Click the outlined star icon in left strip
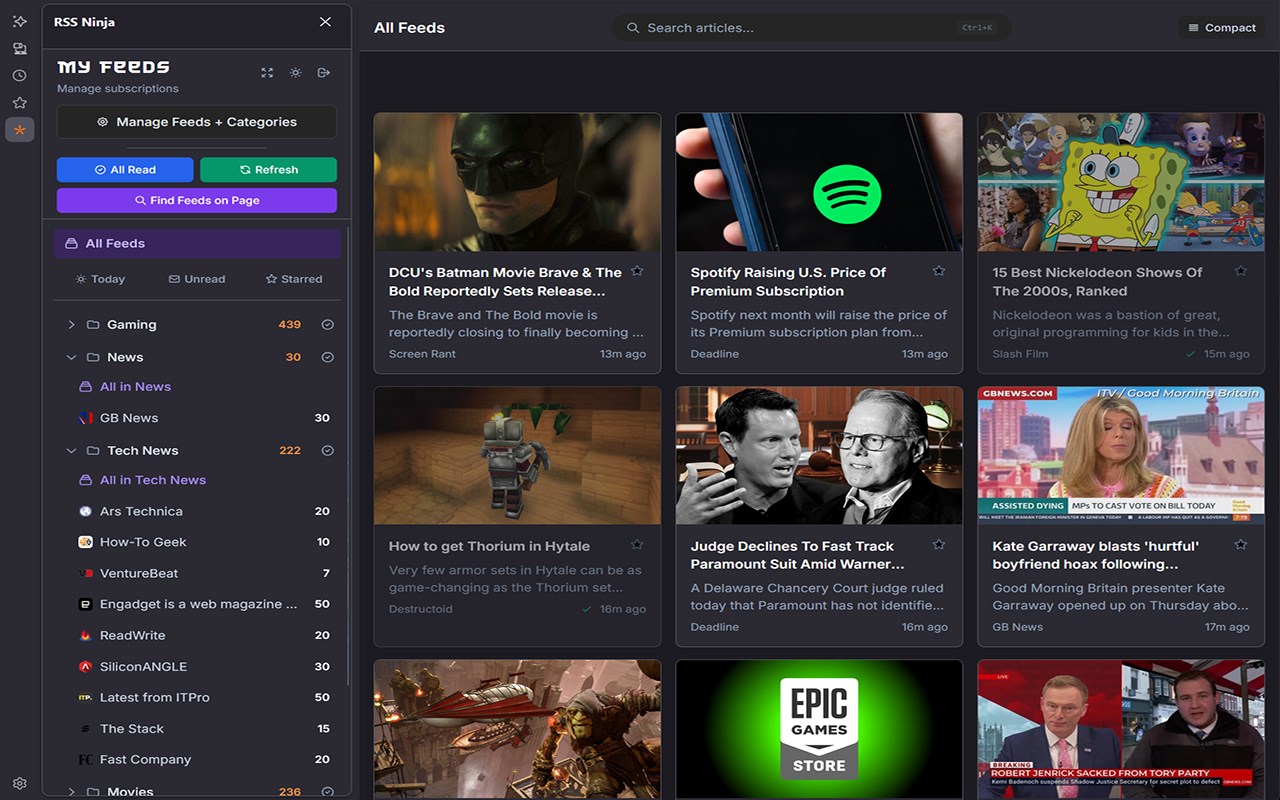This screenshot has height=800, width=1280. pyautogui.click(x=20, y=102)
